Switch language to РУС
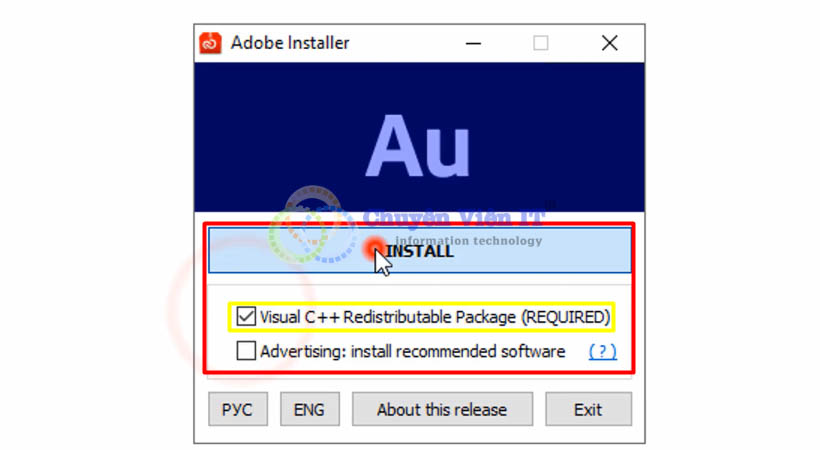Screen dimensions: 820x450 237,409
